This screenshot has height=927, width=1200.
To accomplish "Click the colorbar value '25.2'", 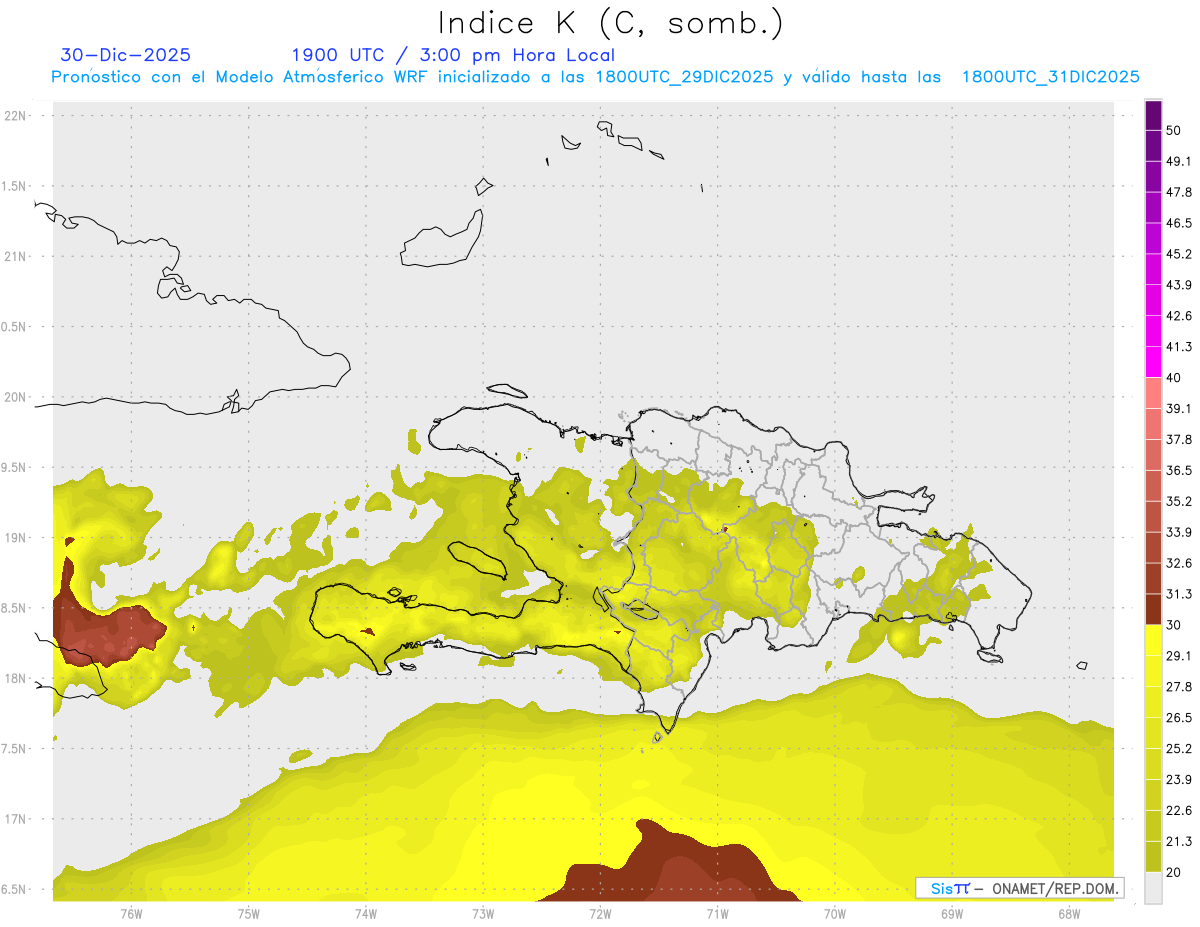I will pos(1179,748).
